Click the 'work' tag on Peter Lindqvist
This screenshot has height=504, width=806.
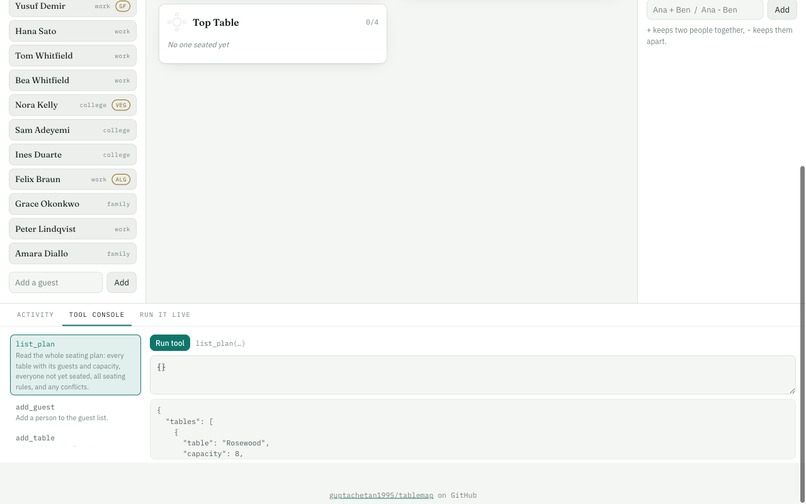click(122, 229)
